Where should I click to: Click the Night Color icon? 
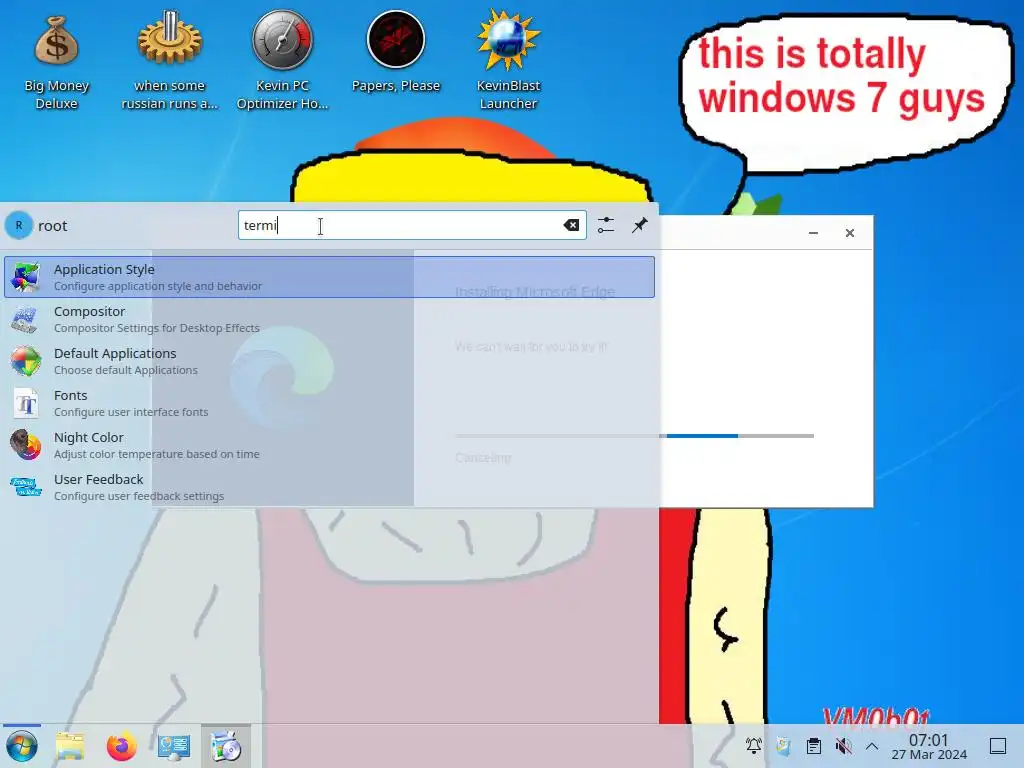(x=25, y=445)
